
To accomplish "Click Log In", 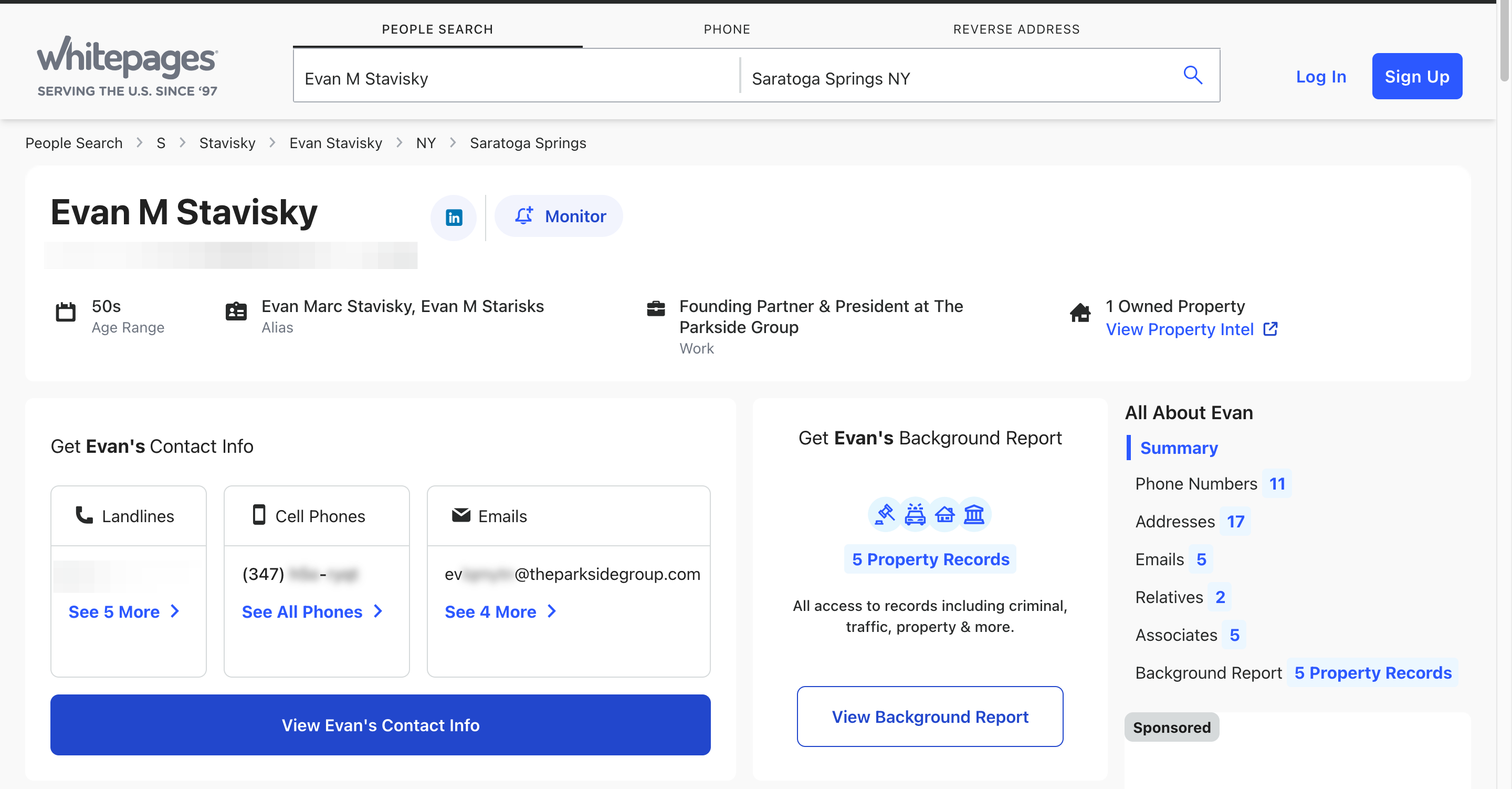I will point(1321,76).
